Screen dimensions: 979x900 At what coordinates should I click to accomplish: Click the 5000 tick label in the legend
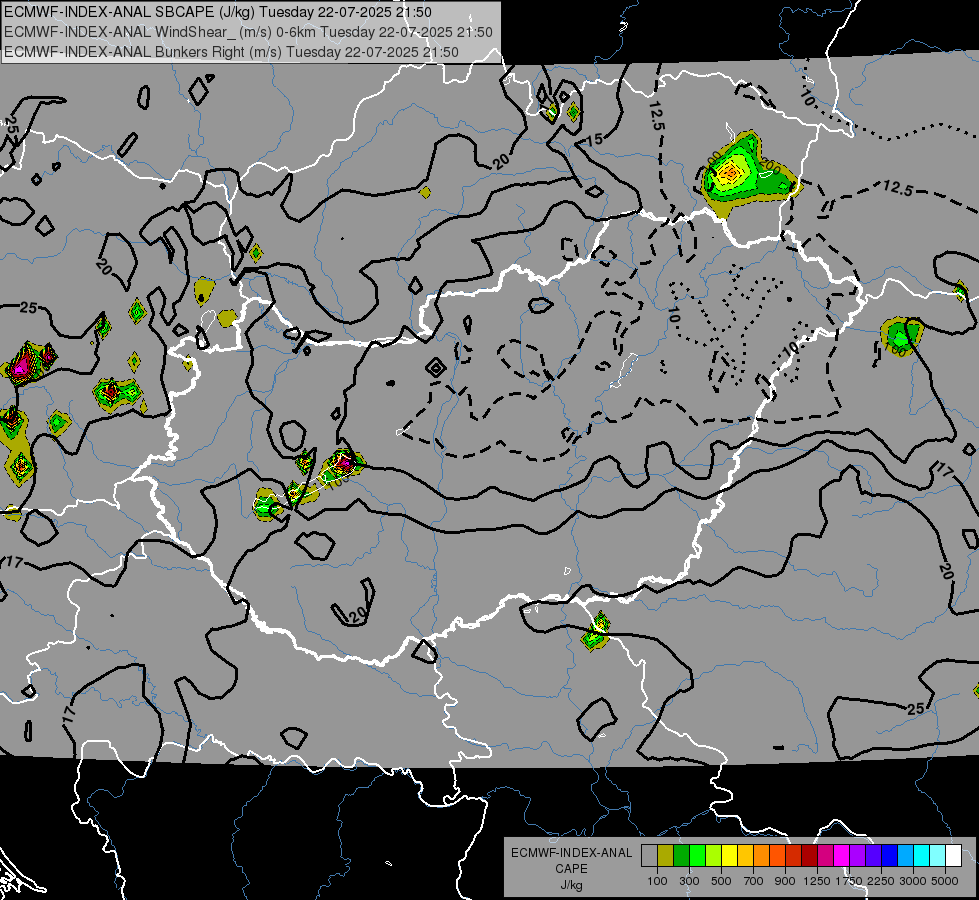point(945,881)
